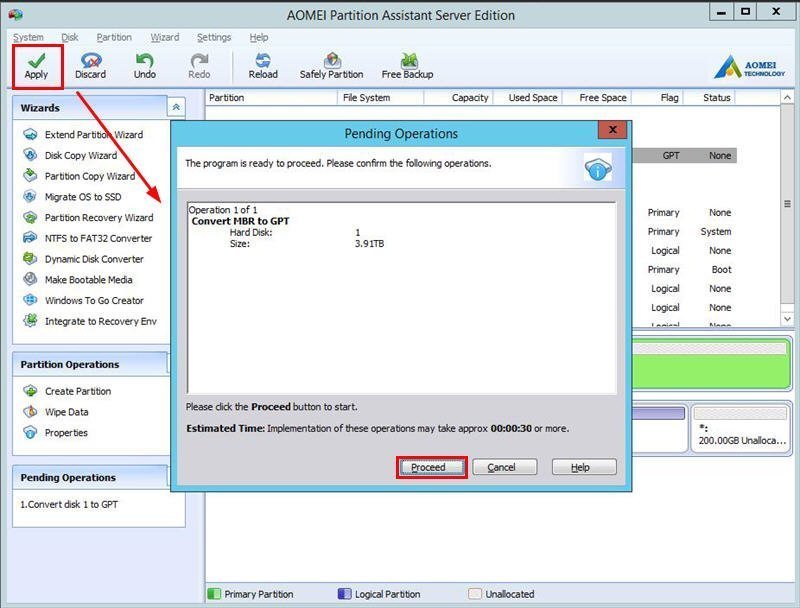
Task: Click the Reload toolbar icon
Action: pyautogui.click(x=263, y=66)
